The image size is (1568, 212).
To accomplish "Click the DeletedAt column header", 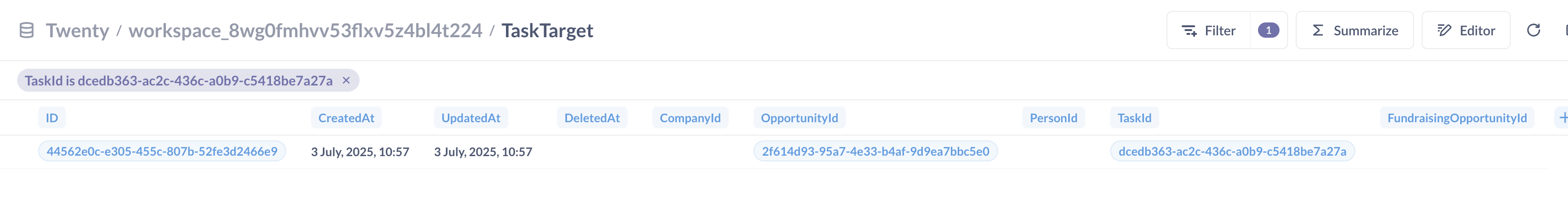I will click(592, 117).
